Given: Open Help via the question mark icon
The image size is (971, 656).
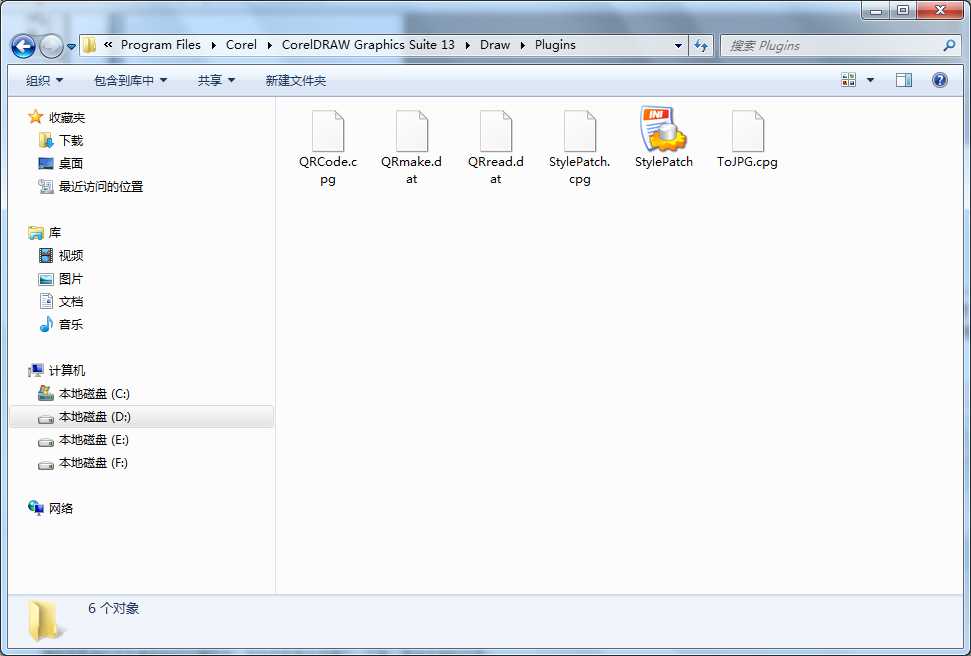Looking at the screenshot, I should pyautogui.click(x=939, y=80).
